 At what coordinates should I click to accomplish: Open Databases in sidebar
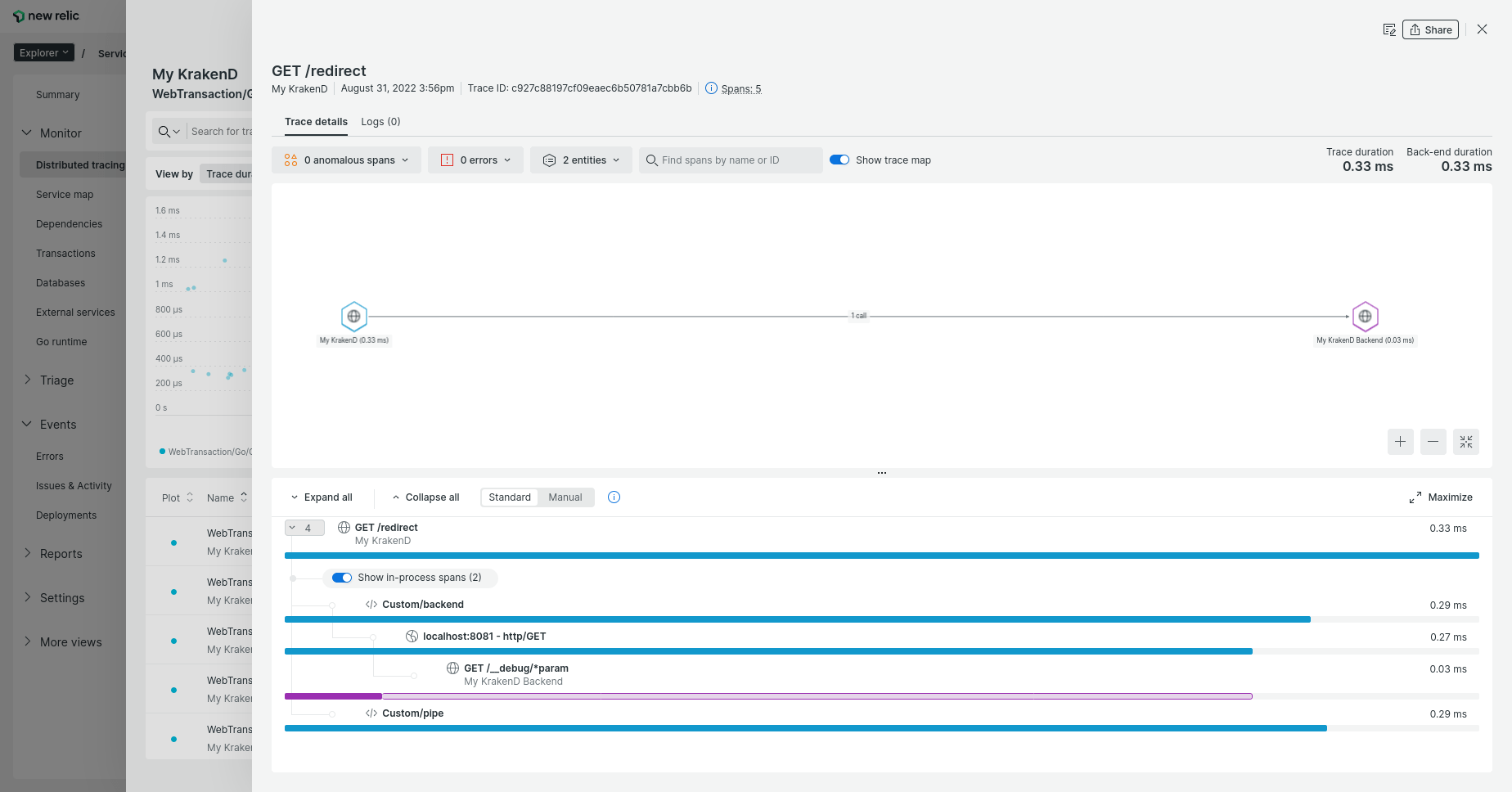(x=61, y=283)
